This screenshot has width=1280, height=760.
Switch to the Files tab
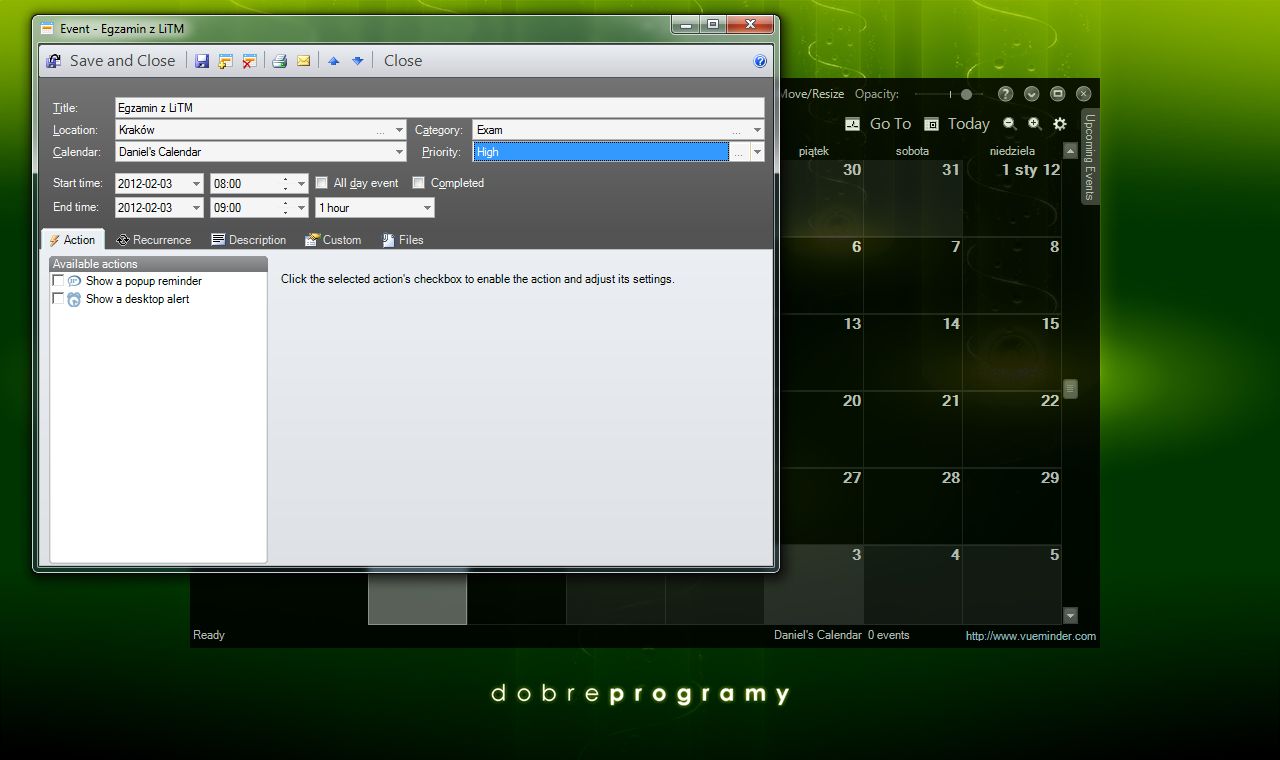pos(403,240)
